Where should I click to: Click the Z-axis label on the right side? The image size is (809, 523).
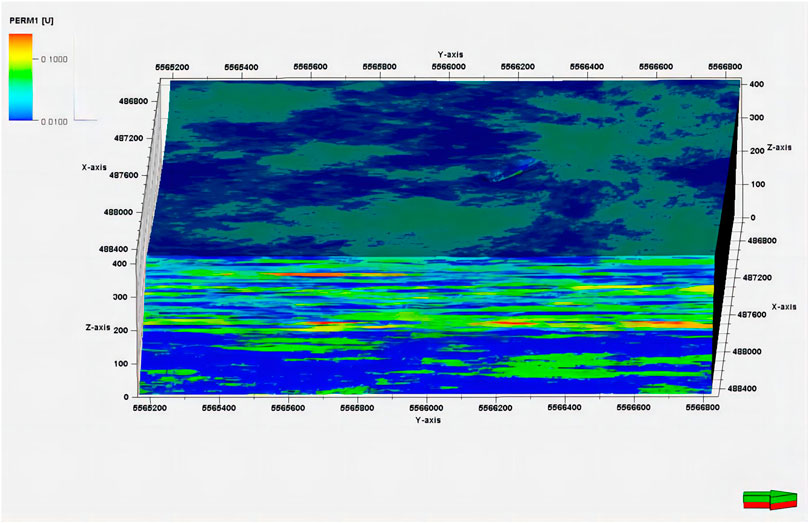(x=779, y=147)
